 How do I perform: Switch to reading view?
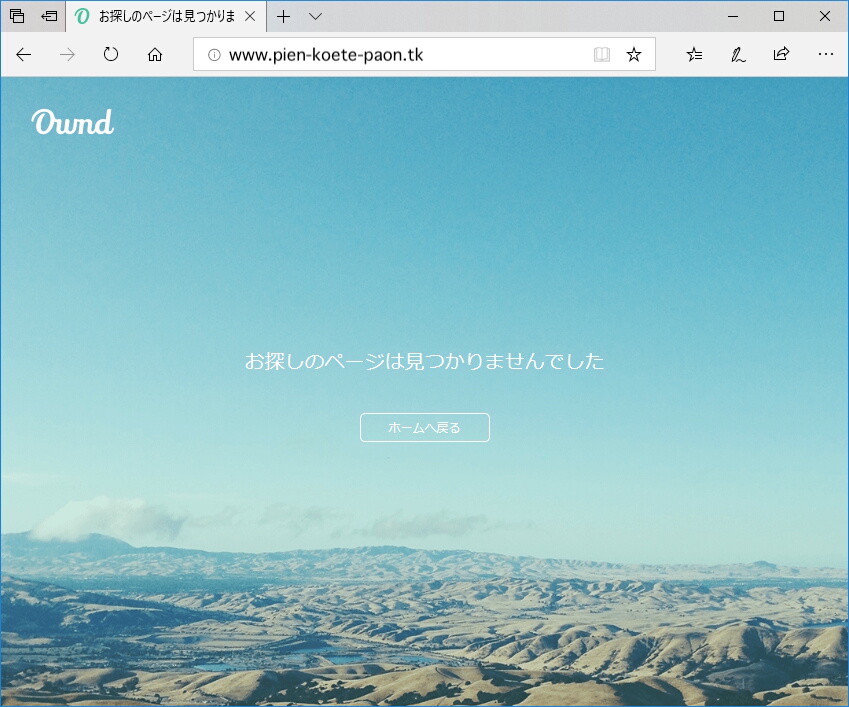[x=602, y=54]
